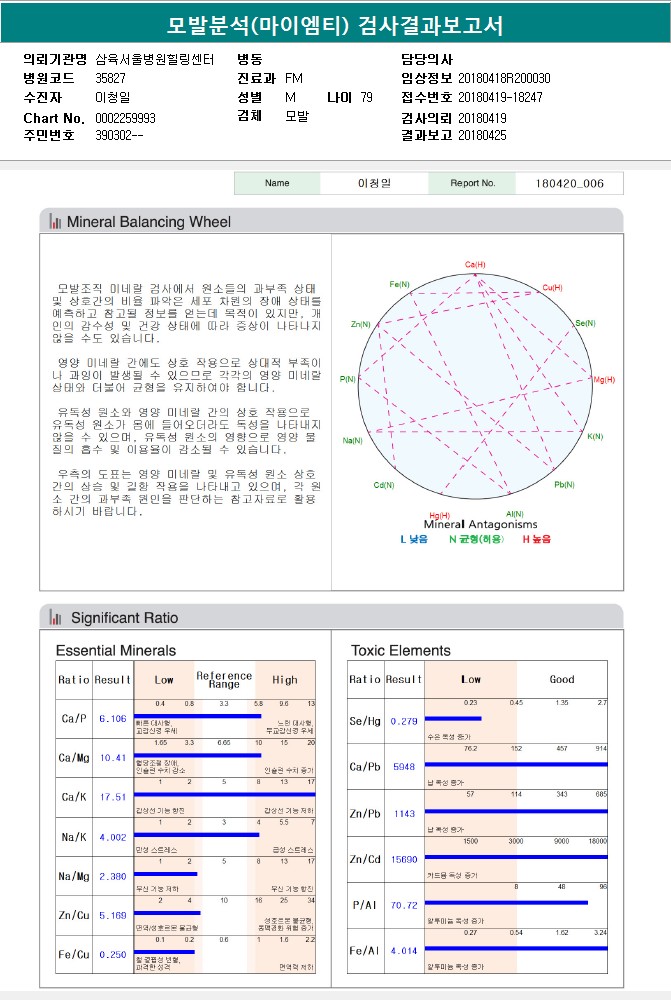Click the Pb(N) label on the wheel
The width and height of the screenshot is (671, 1000).
[x=564, y=485]
